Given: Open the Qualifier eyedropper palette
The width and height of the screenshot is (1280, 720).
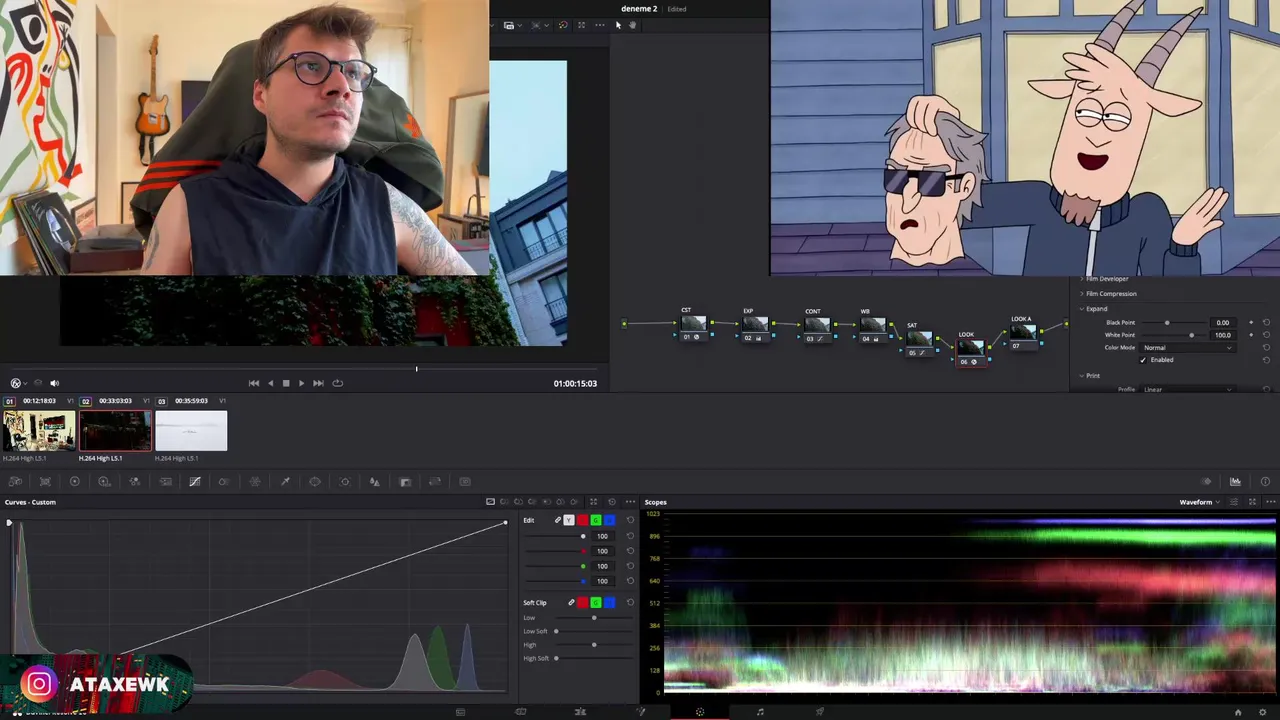Looking at the screenshot, I should tap(285, 482).
